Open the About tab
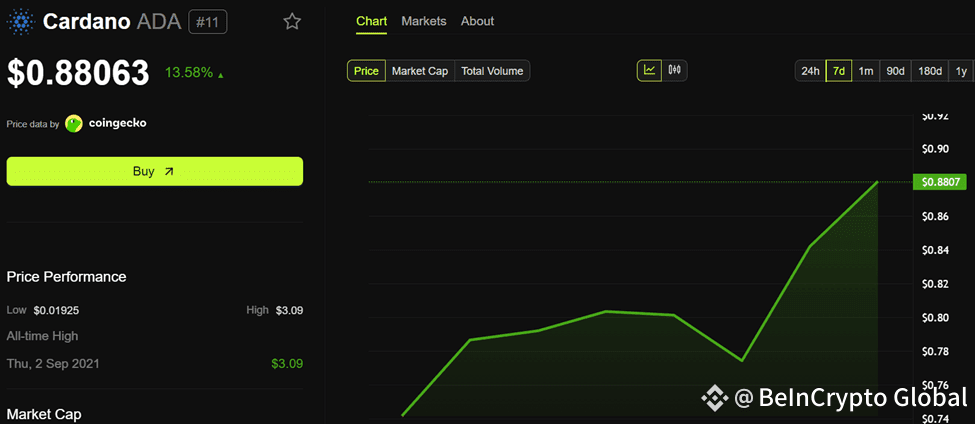This screenshot has width=975, height=424. pos(478,21)
